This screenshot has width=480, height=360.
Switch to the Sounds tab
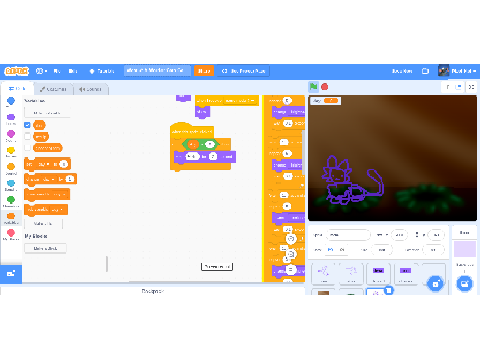pos(90,89)
